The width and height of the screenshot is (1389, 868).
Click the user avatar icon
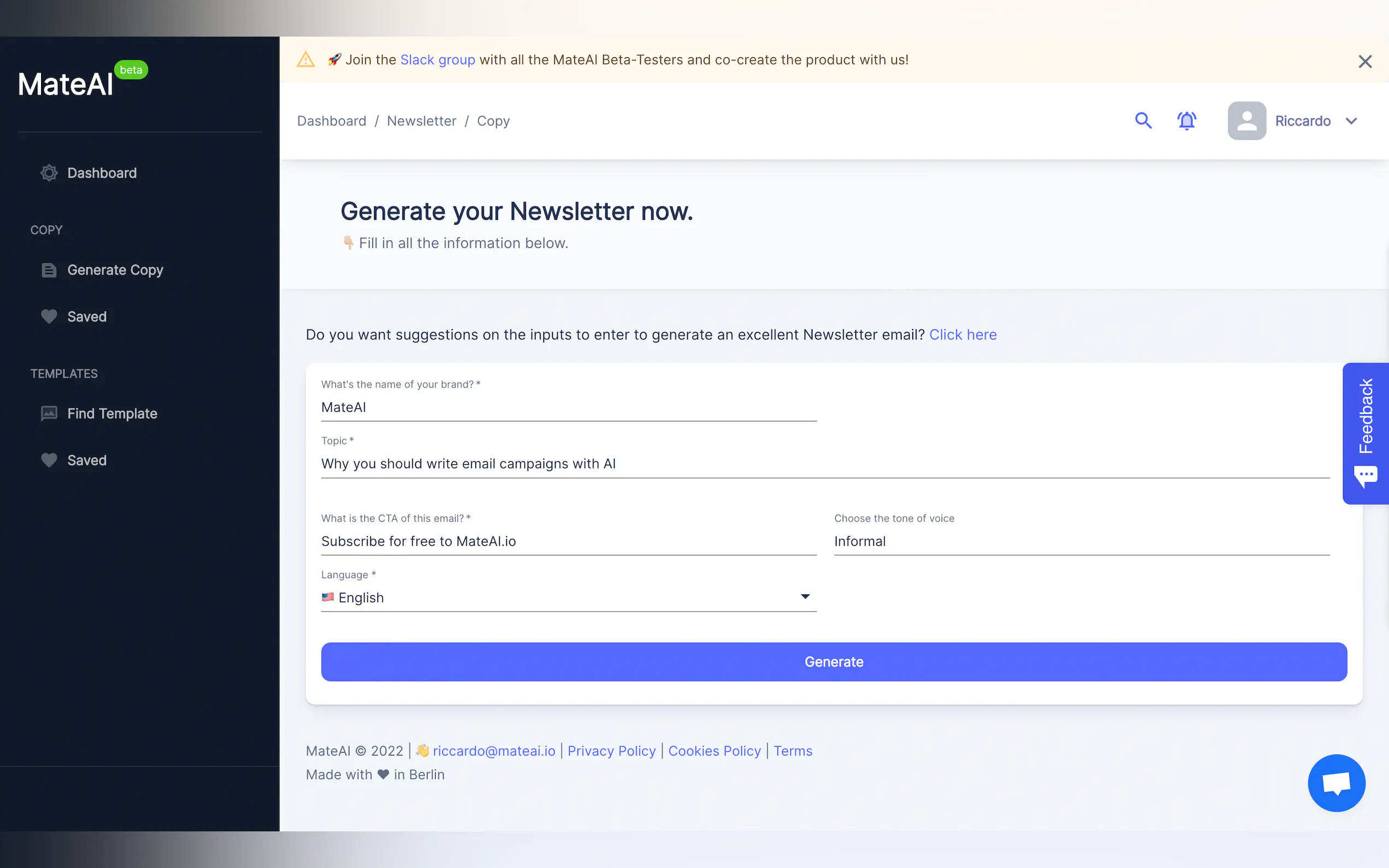point(1247,121)
